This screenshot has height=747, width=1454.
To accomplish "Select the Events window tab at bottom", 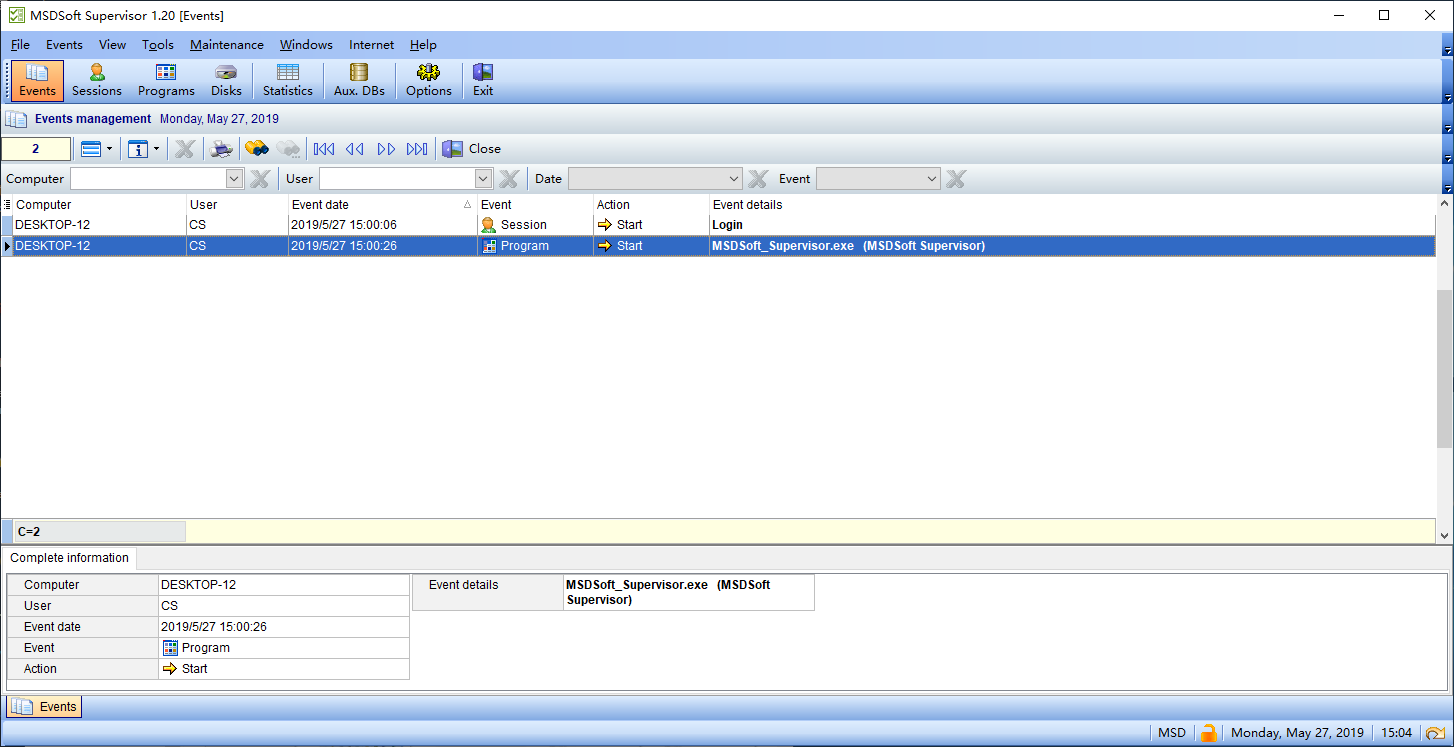I will pos(44,707).
